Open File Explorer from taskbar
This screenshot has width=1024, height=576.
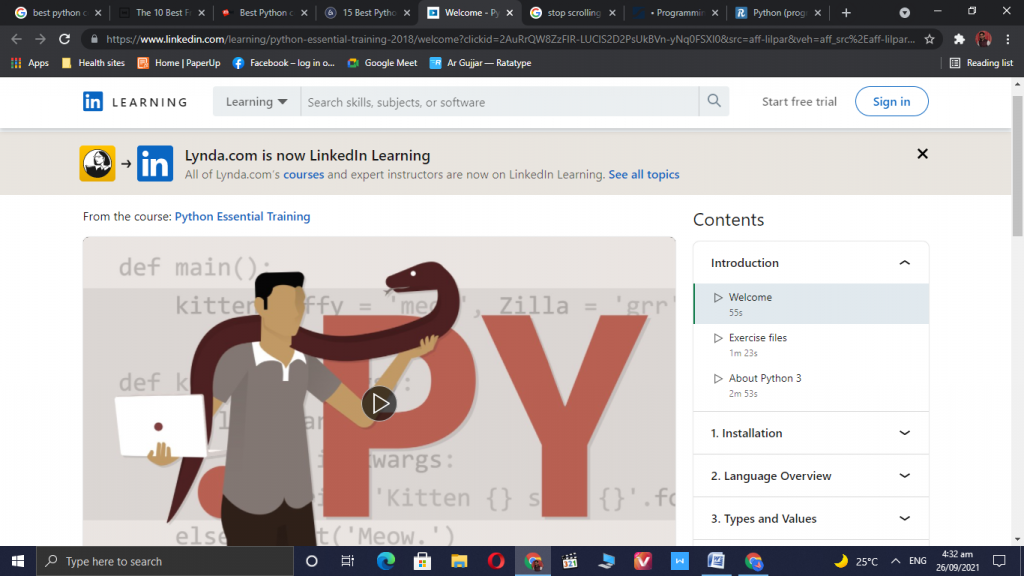click(x=459, y=561)
